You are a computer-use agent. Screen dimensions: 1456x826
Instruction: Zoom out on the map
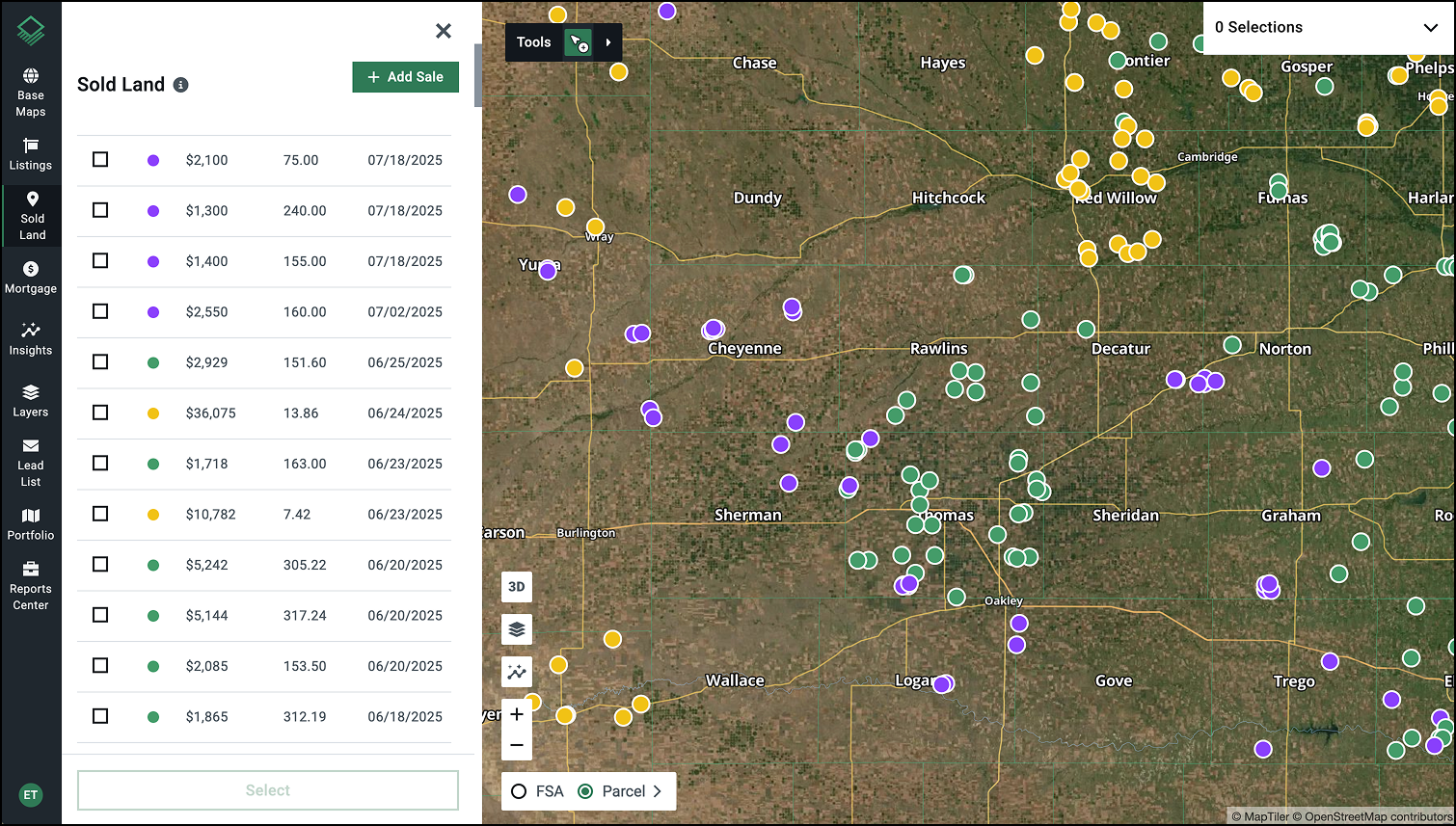(x=517, y=745)
